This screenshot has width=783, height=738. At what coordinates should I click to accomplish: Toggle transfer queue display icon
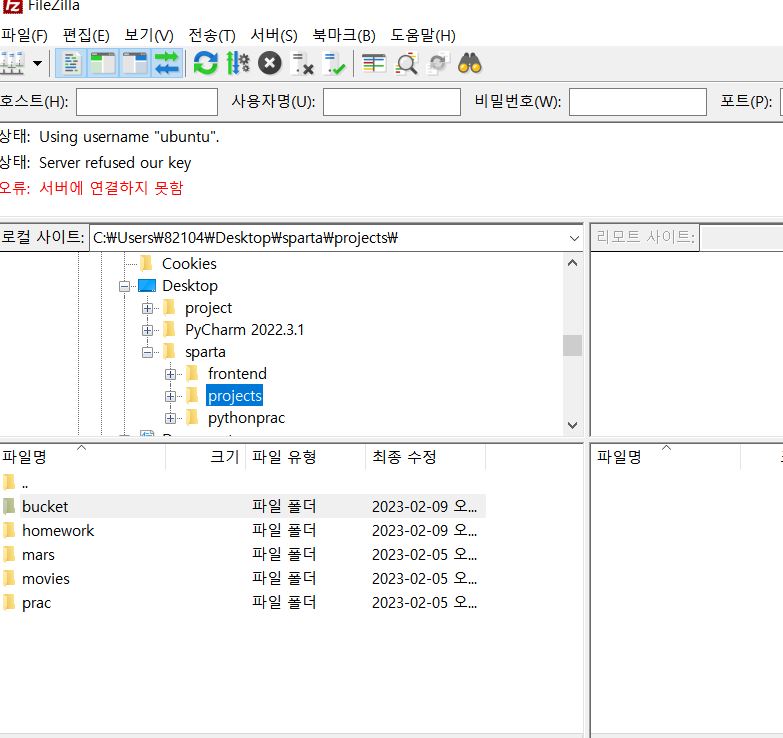click(167, 63)
